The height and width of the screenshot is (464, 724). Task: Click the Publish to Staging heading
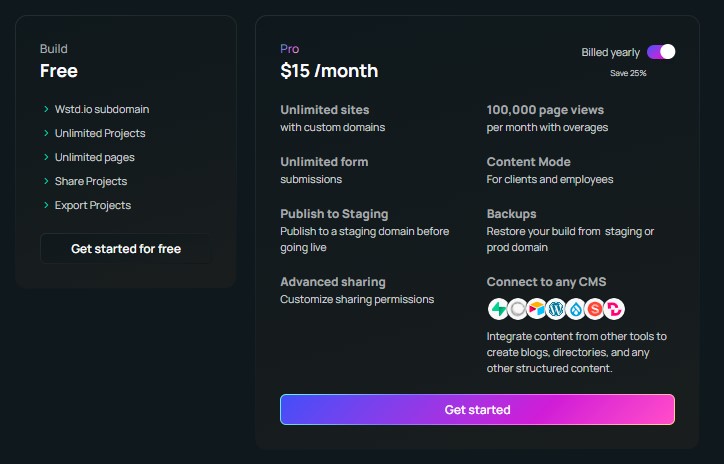[x=334, y=214]
